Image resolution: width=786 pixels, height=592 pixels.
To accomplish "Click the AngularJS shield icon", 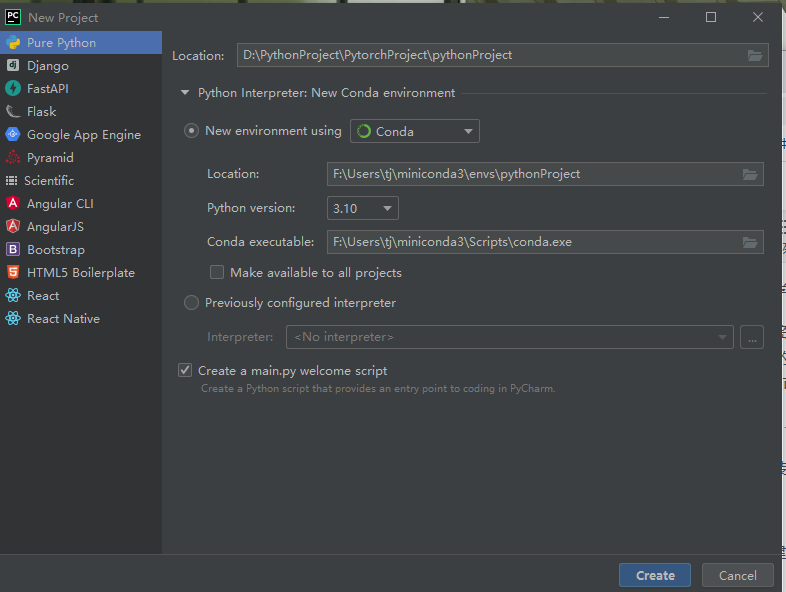I will tap(13, 226).
